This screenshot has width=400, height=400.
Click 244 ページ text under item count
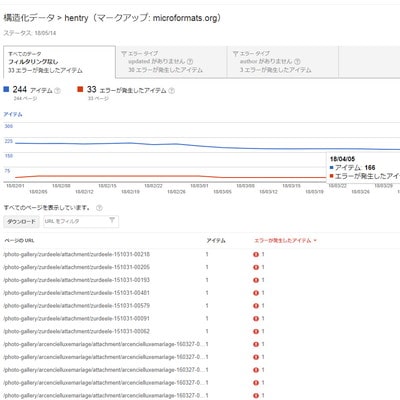(x=25, y=99)
